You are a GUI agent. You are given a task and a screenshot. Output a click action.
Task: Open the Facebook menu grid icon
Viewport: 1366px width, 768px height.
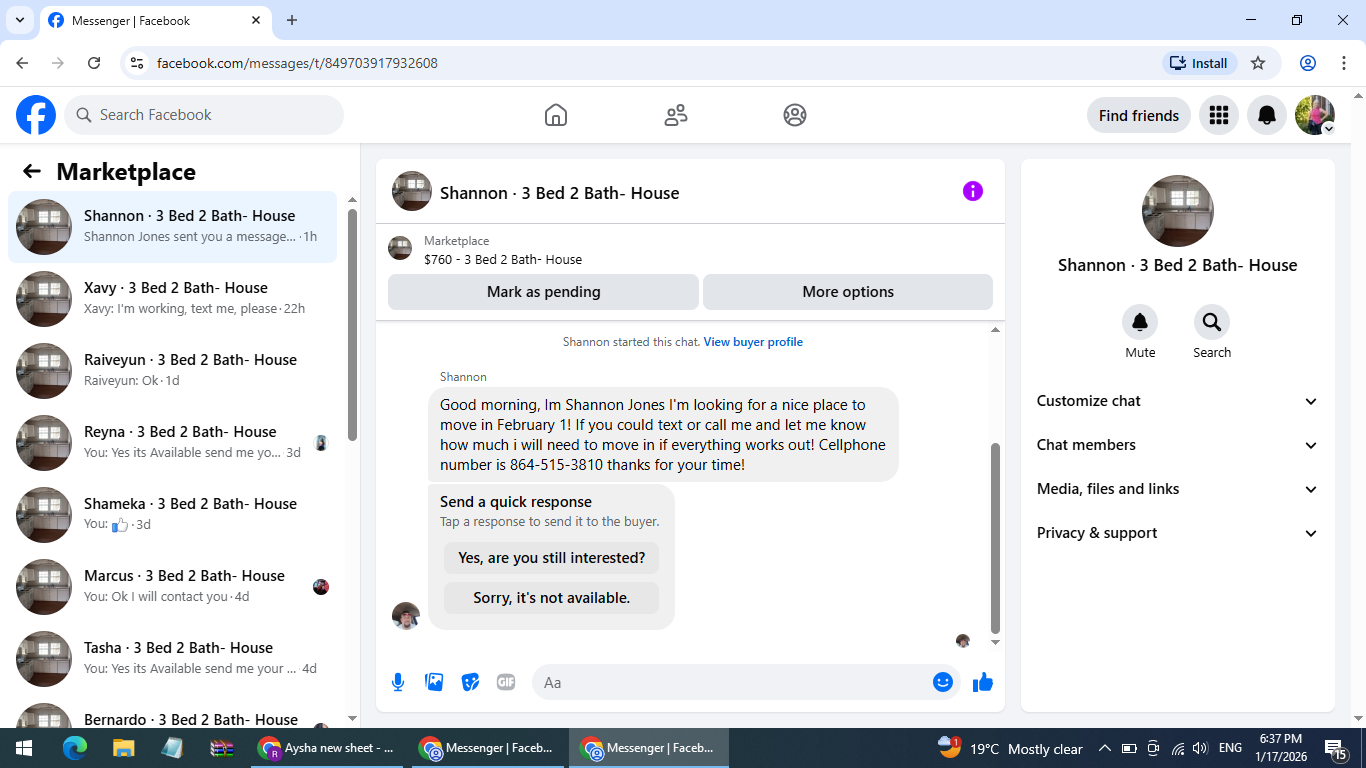click(x=1218, y=115)
